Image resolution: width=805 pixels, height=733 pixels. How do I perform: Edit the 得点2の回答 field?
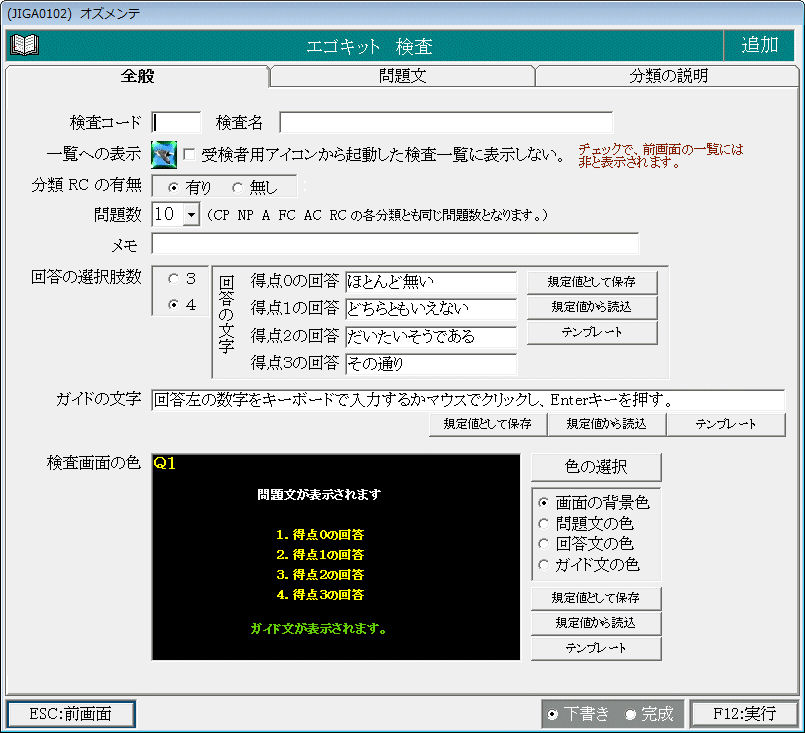pos(431,337)
